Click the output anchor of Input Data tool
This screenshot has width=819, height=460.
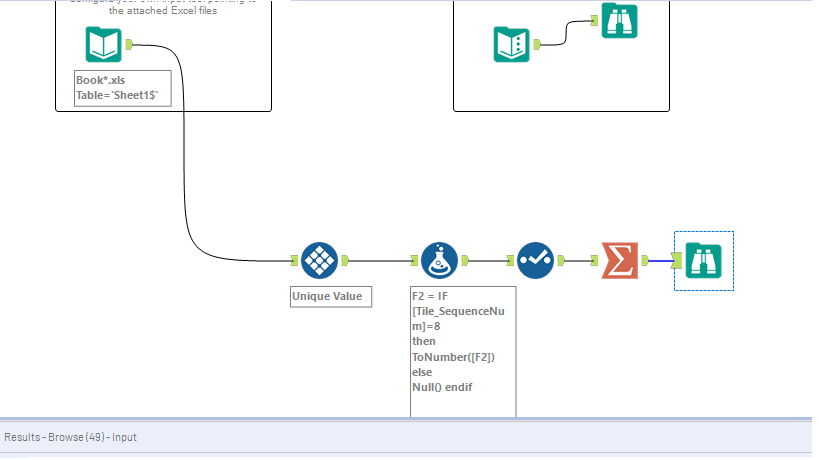click(x=129, y=44)
